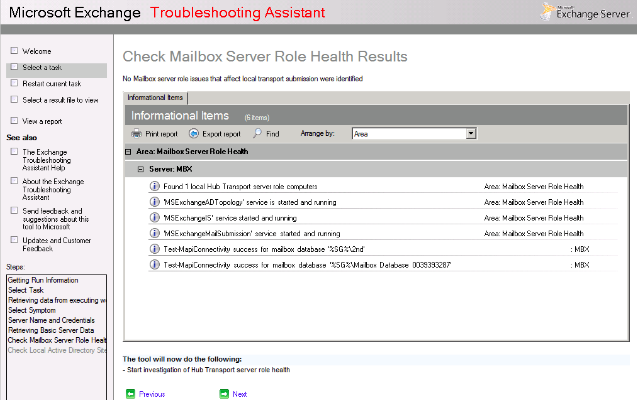Select 'Select Task' step in Steps list
The width and height of the screenshot is (637, 400).
coord(26,290)
